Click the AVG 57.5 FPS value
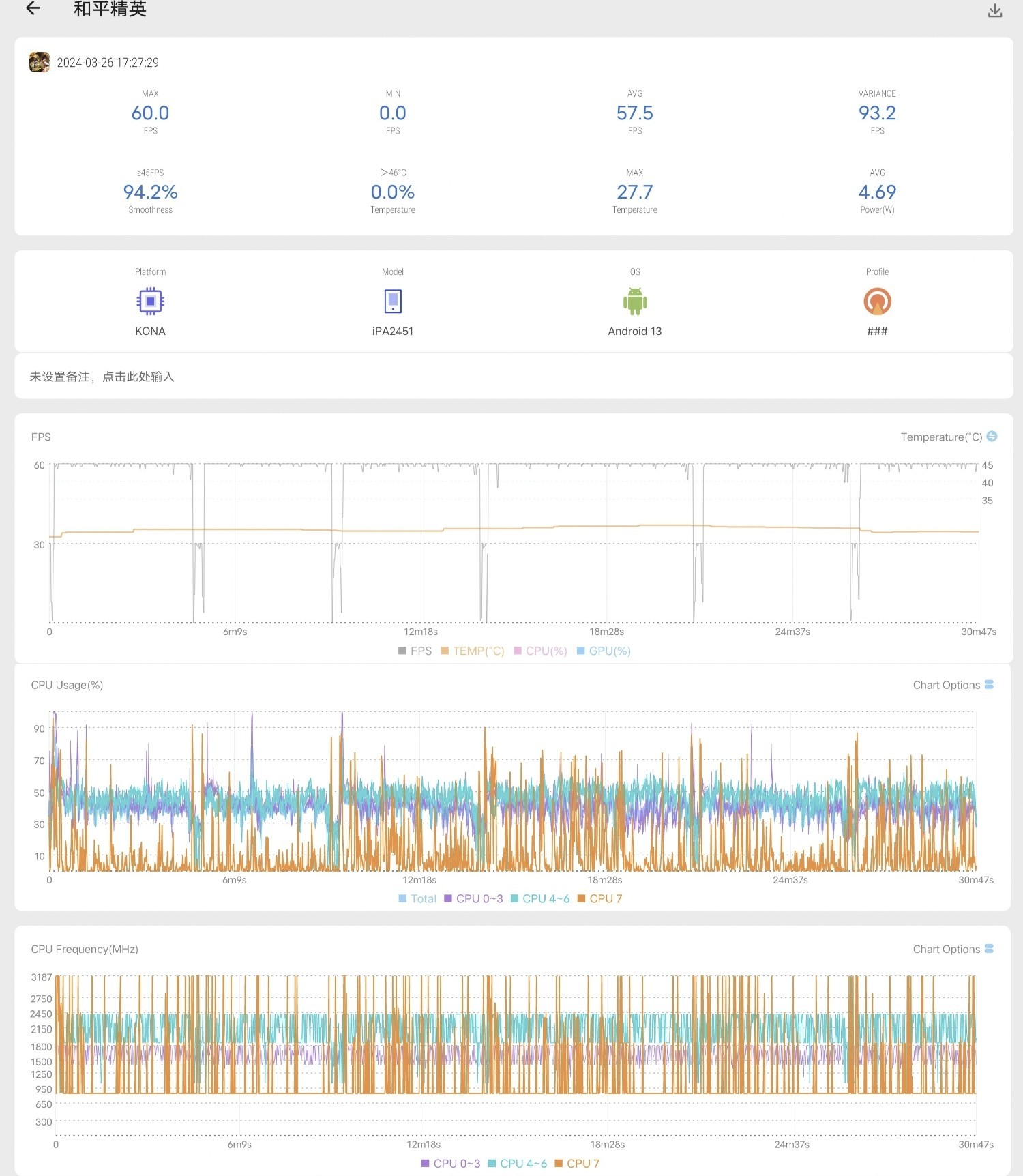The height and width of the screenshot is (1176, 1023). coord(635,113)
